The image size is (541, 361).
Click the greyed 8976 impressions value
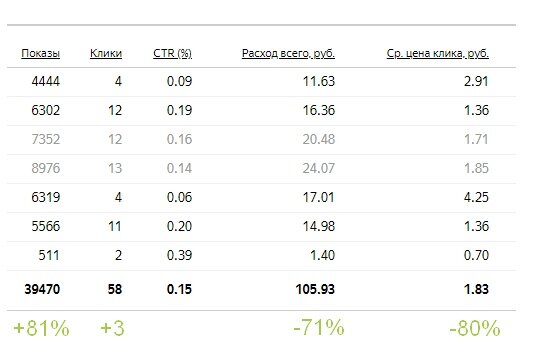pyautogui.click(x=46, y=168)
